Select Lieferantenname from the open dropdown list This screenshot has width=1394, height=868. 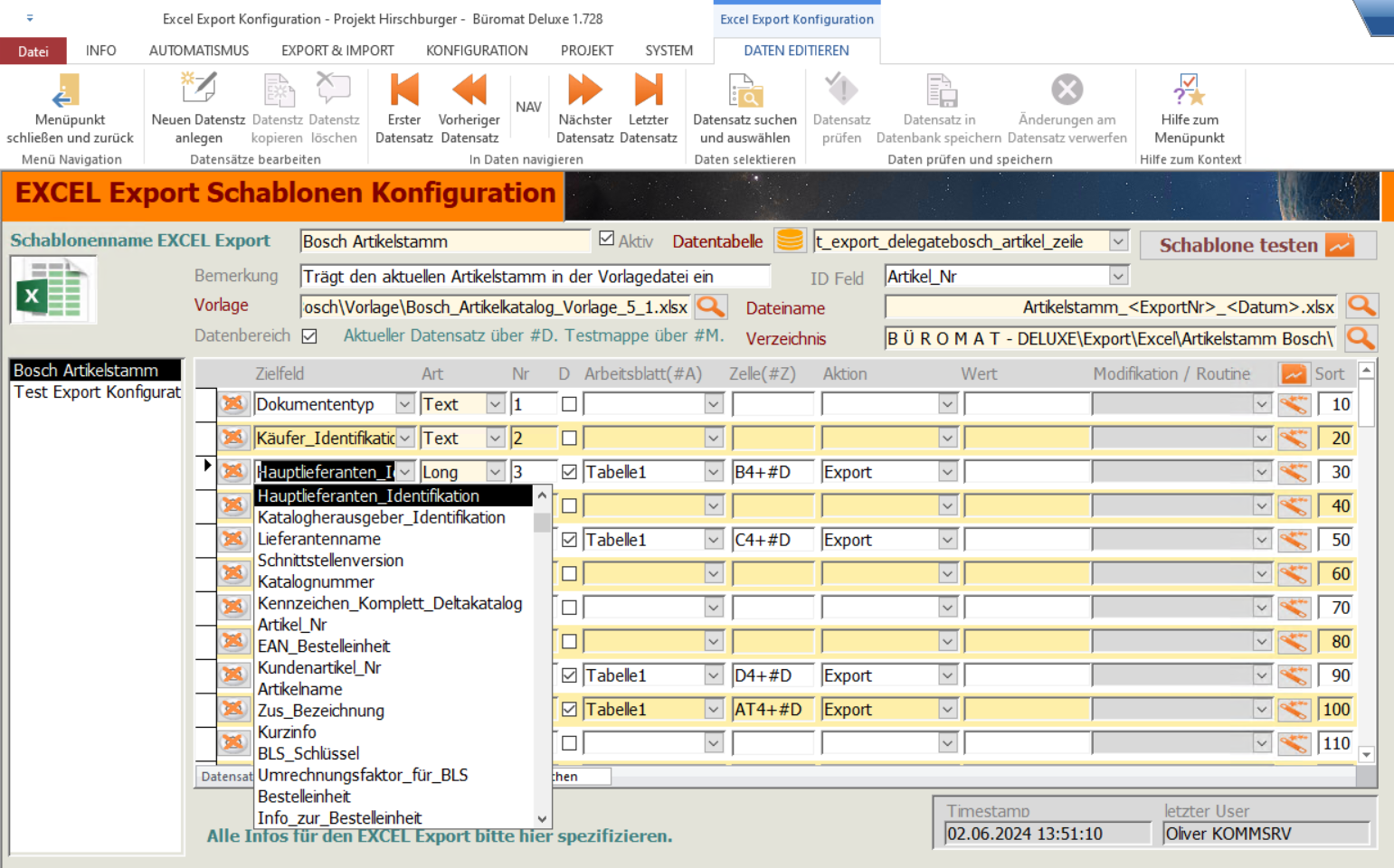point(319,539)
